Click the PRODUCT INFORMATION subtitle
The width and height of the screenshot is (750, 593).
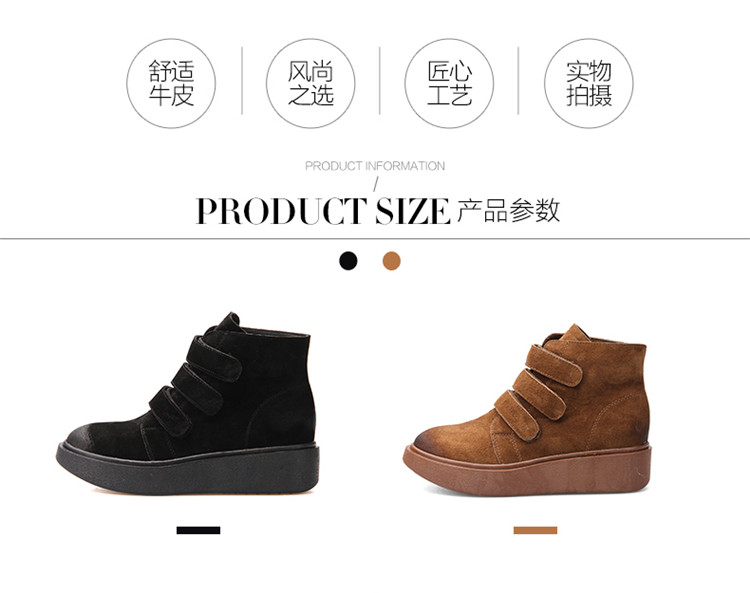tap(375, 166)
